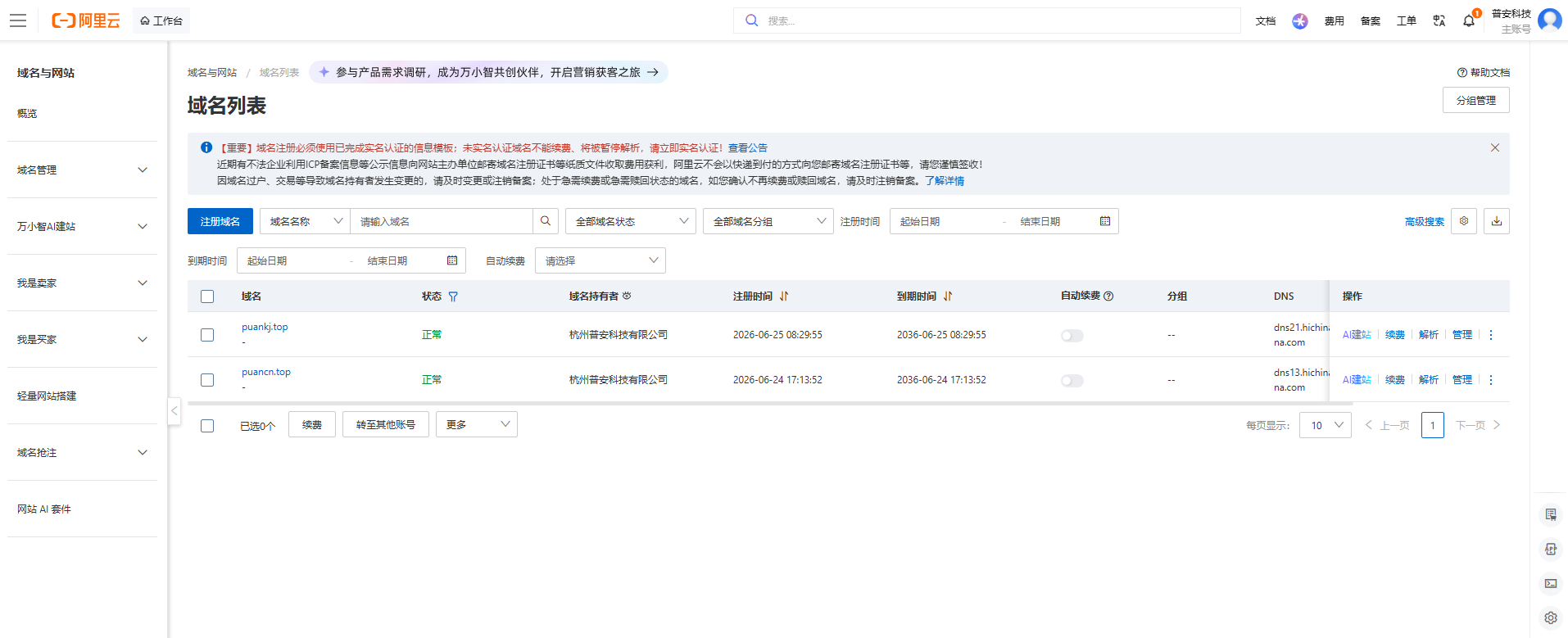1568x638 pixels.
Task: Open the right-side cloud shell terminal icon
Action: (1551, 583)
